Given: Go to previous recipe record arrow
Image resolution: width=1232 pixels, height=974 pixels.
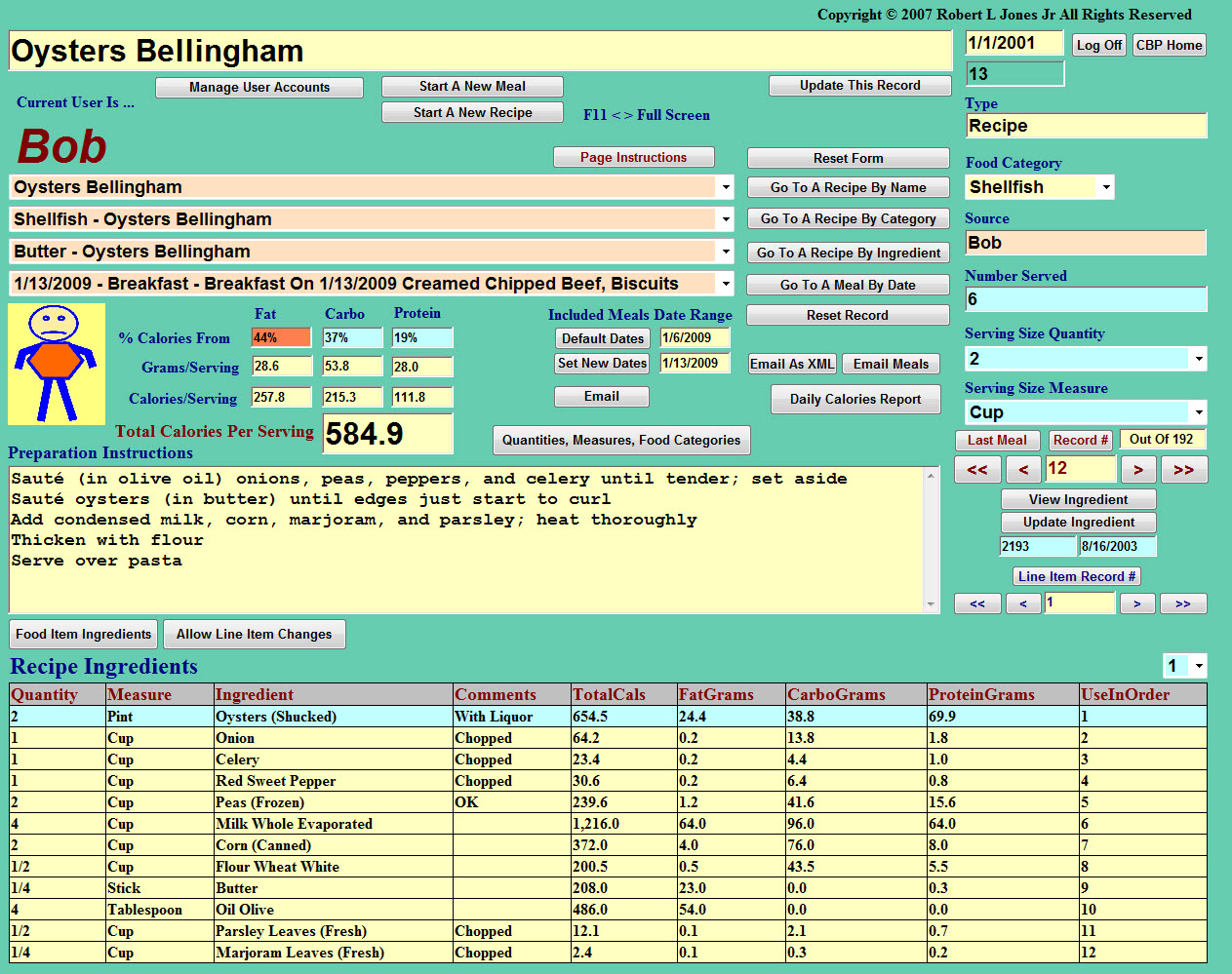Looking at the screenshot, I should click(x=1023, y=470).
